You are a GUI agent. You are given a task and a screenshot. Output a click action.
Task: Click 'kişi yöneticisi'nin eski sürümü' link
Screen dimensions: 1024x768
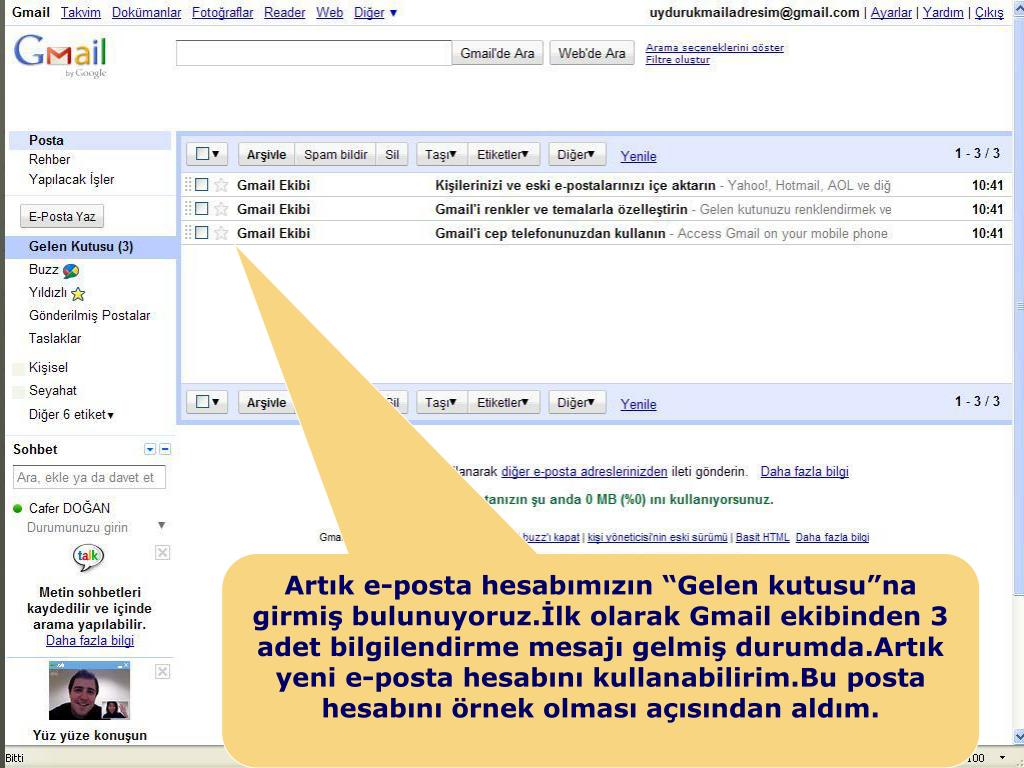[657, 537]
